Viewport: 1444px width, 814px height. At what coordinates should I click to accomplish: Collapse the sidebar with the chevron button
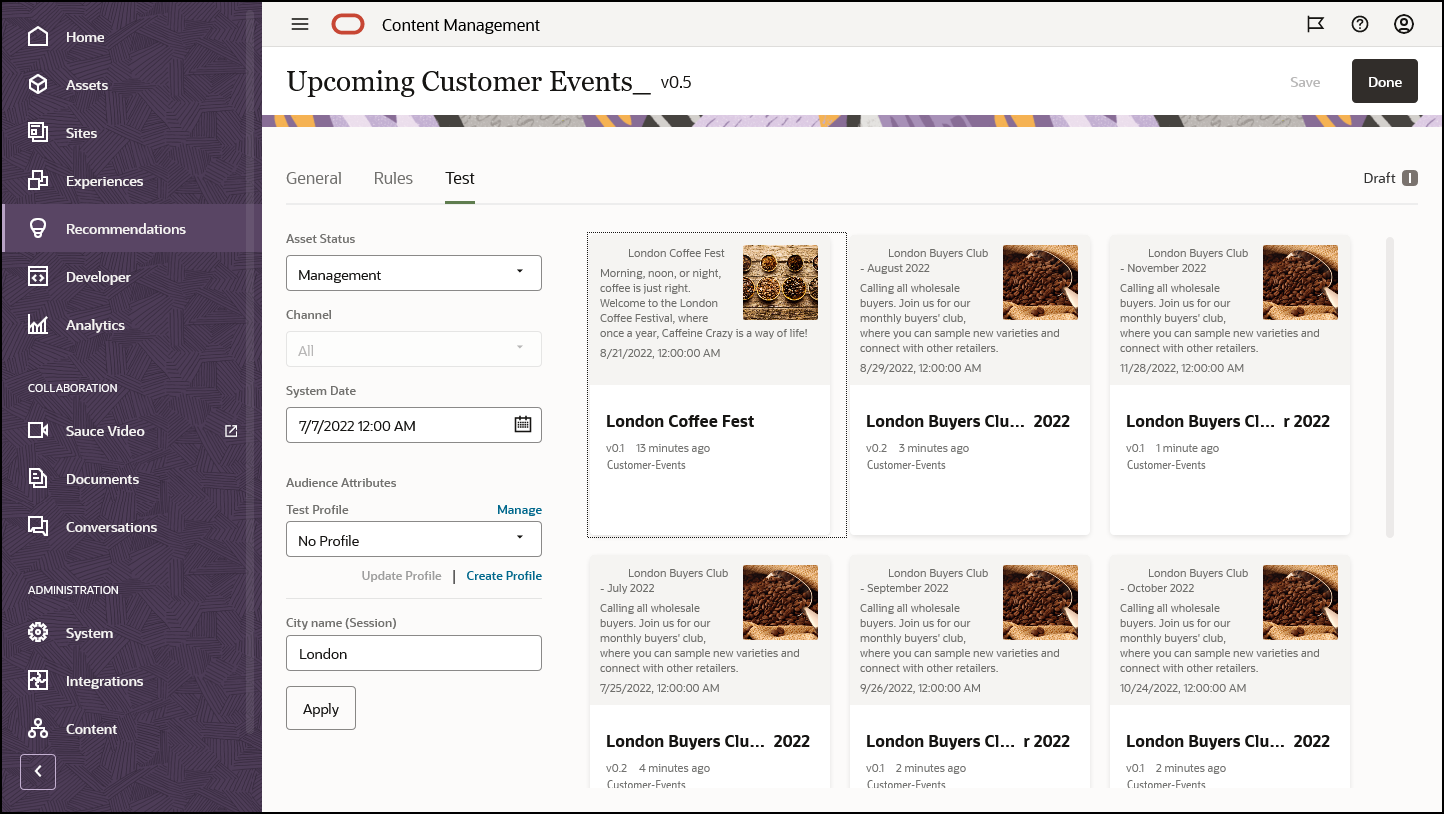[x=38, y=772]
